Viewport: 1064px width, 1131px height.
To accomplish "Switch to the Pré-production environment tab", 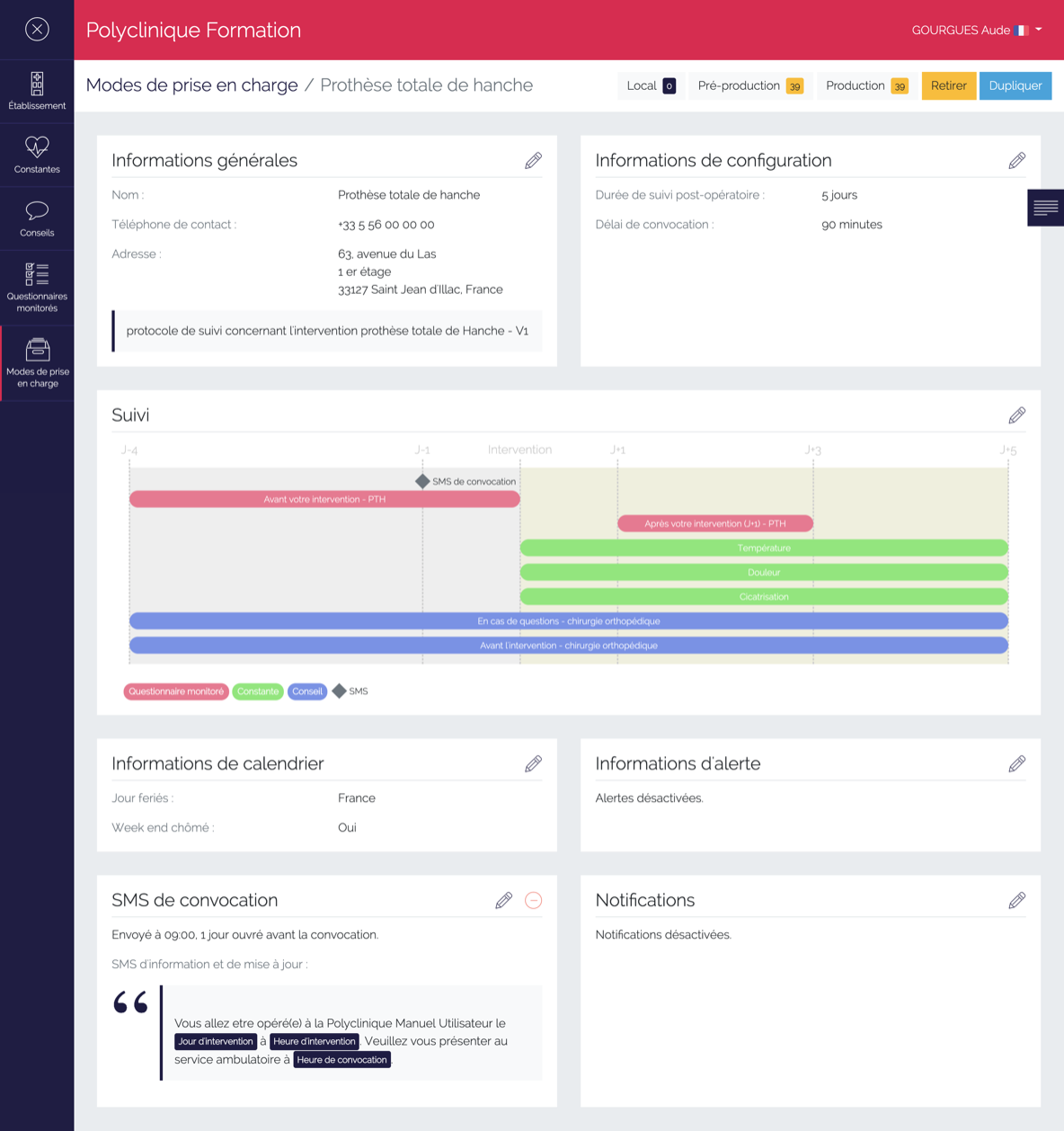I will click(749, 85).
